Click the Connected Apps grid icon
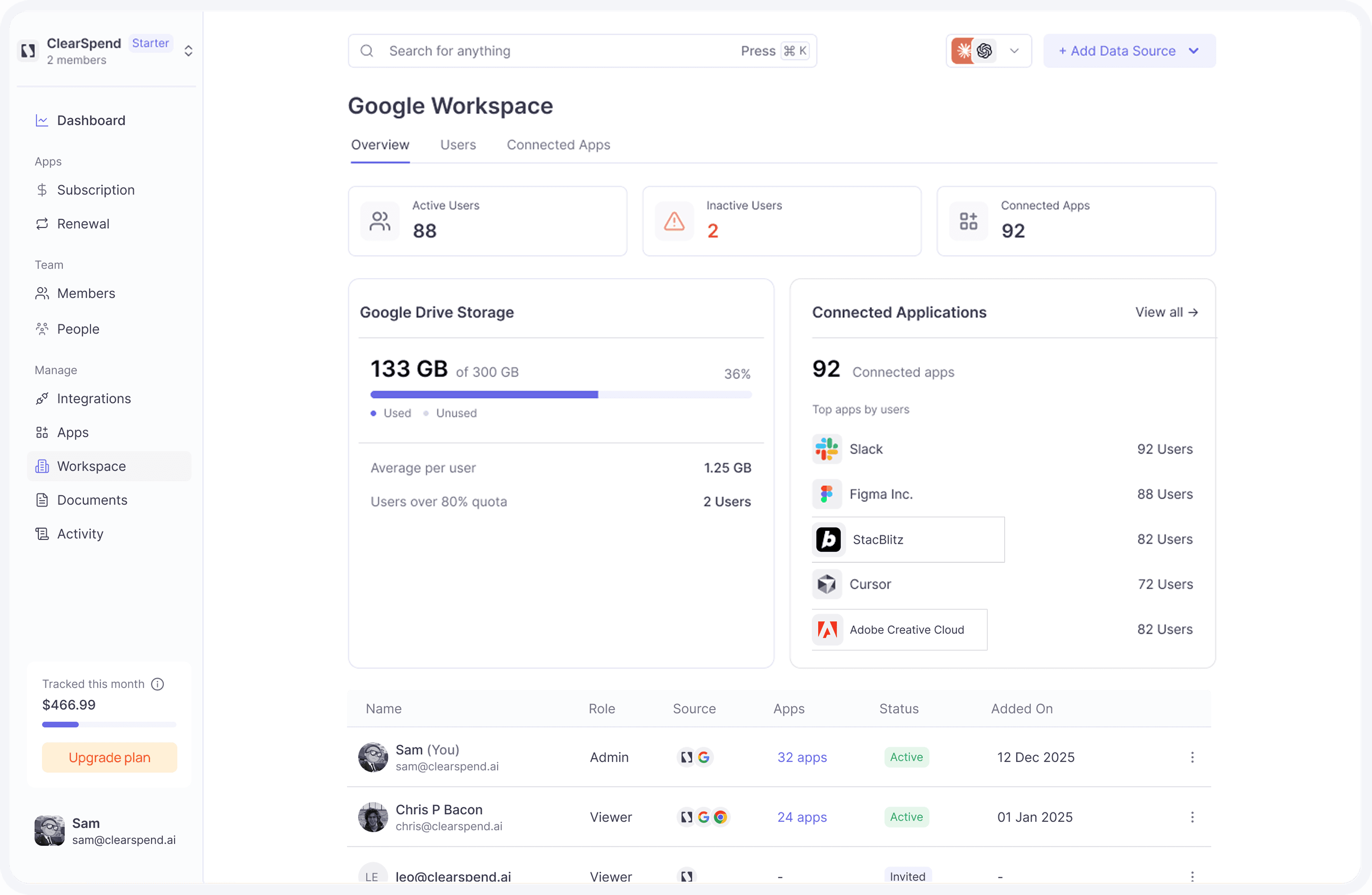 pos(968,222)
